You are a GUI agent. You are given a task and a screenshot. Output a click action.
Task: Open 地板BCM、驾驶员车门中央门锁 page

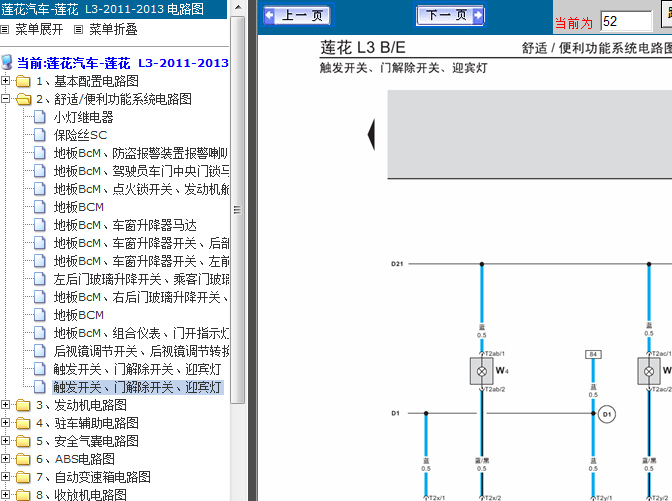click(x=141, y=171)
